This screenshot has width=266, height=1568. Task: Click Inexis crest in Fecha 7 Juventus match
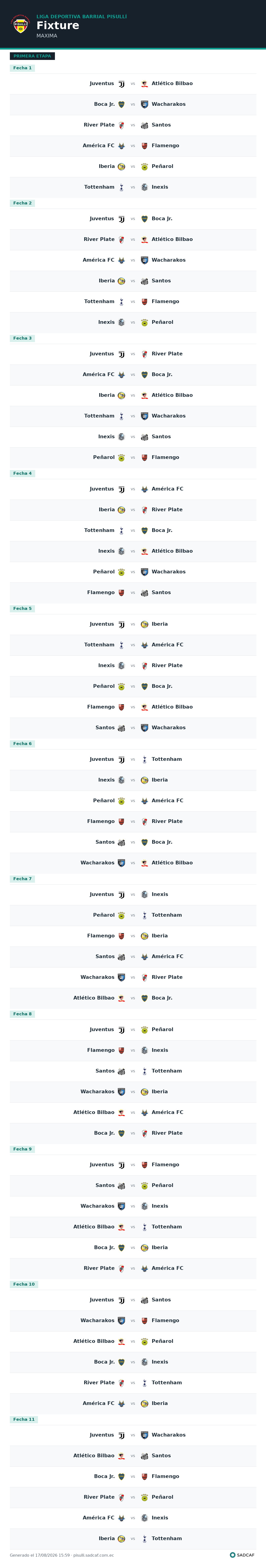point(145,895)
